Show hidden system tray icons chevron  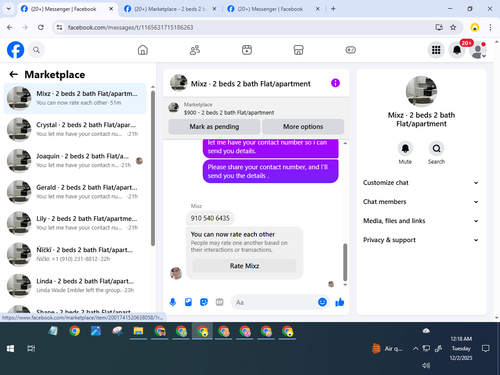[415, 349]
